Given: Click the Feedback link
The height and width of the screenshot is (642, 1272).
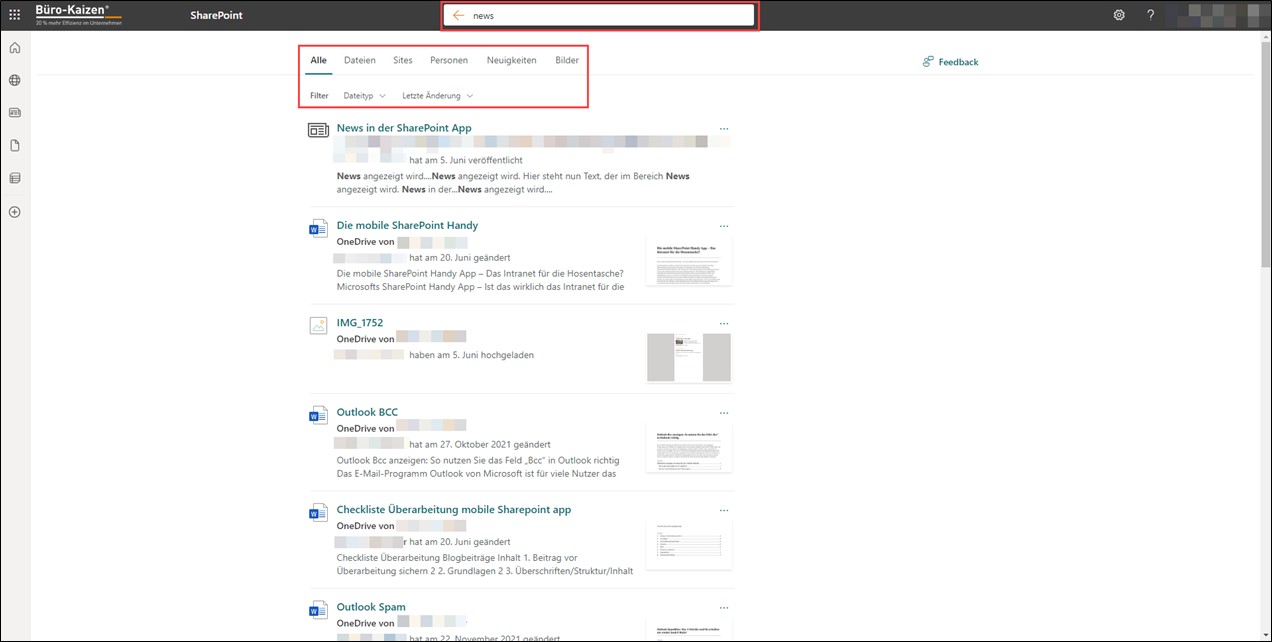Looking at the screenshot, I should coord(958,62).
